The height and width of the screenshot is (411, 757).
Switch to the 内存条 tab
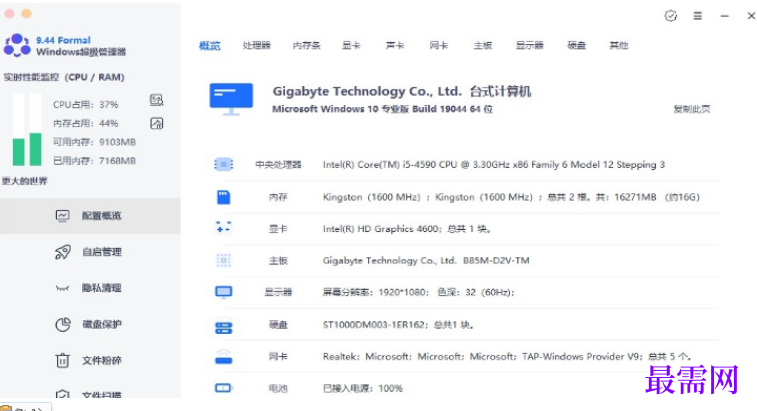307,45
